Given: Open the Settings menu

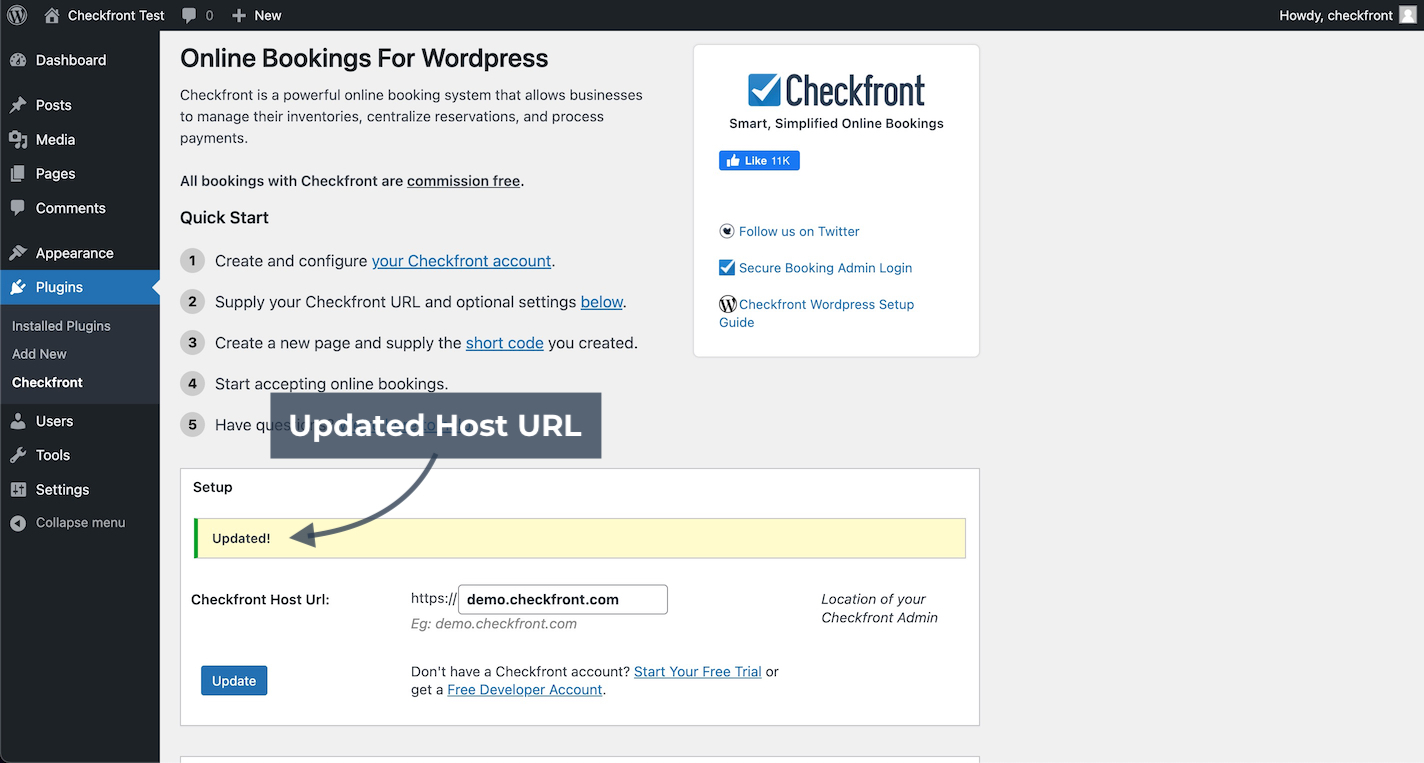Looking at the screenshot, I should pos(63,489).
